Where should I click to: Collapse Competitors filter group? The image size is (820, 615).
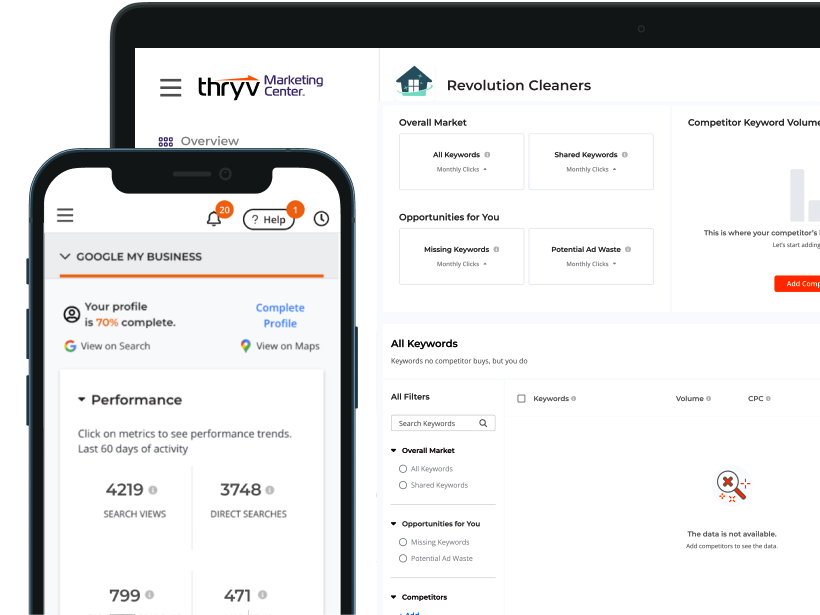tap(394, 597)
